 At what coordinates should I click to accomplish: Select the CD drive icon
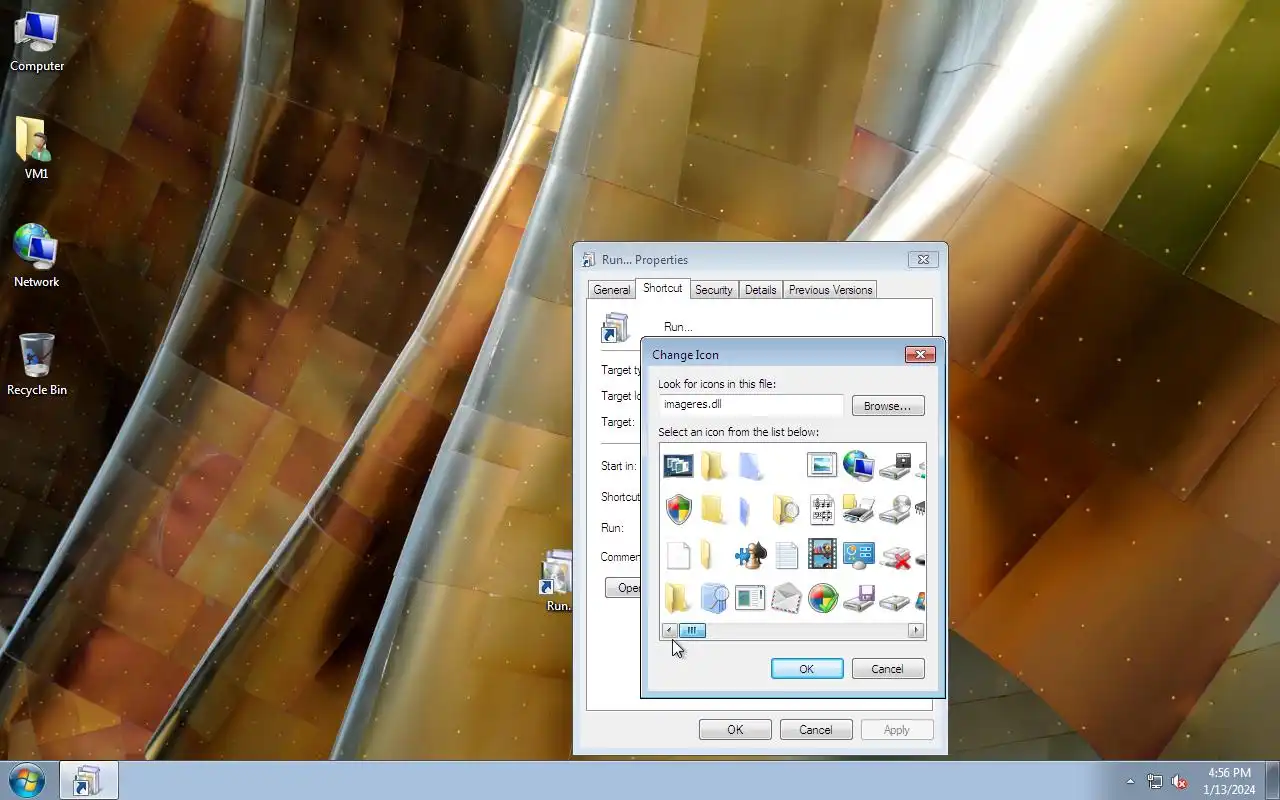(894, 509)
